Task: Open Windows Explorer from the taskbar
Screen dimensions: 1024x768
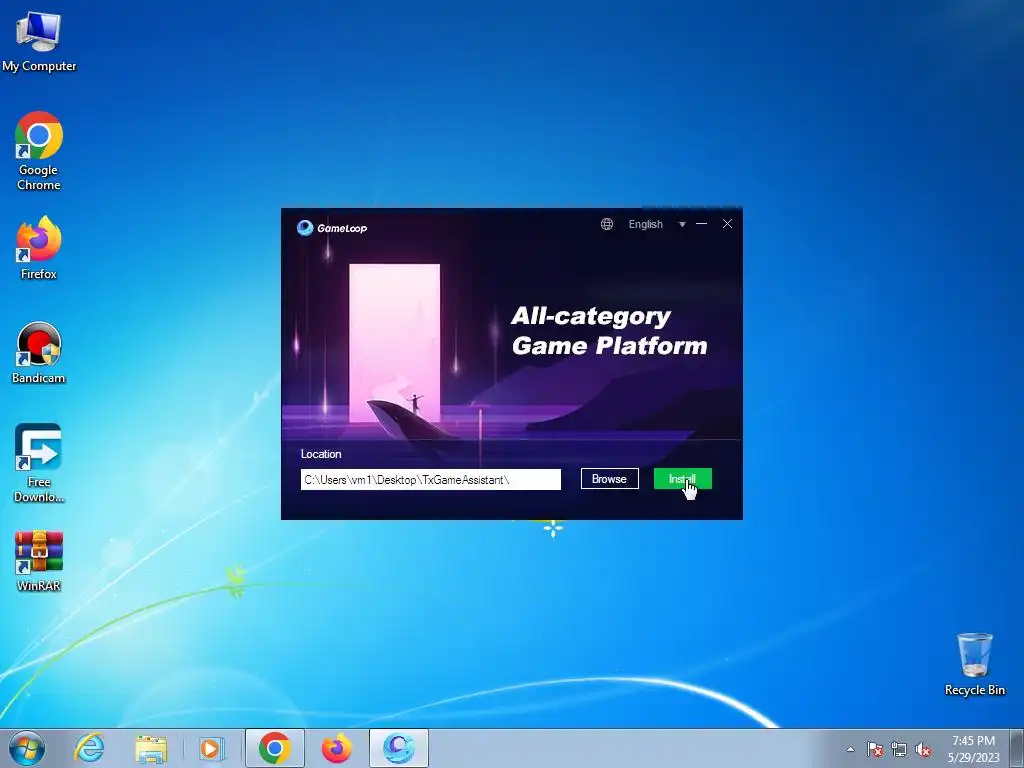Action: [151, 748]
